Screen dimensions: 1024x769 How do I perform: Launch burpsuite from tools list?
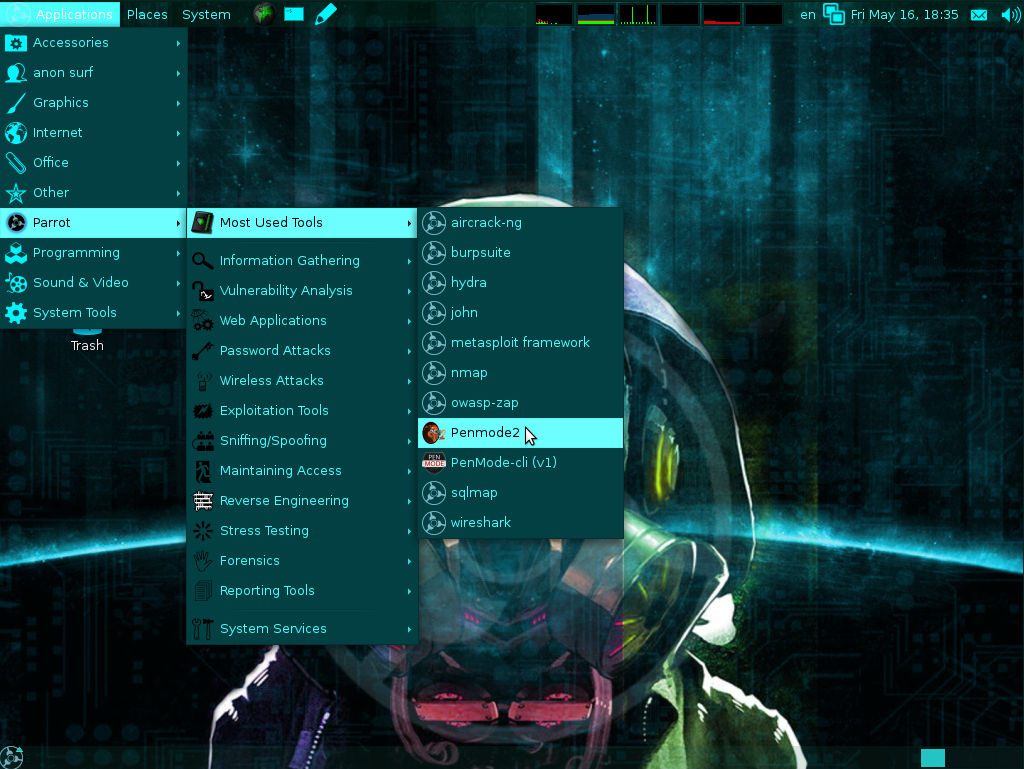(x=520, y=253)
